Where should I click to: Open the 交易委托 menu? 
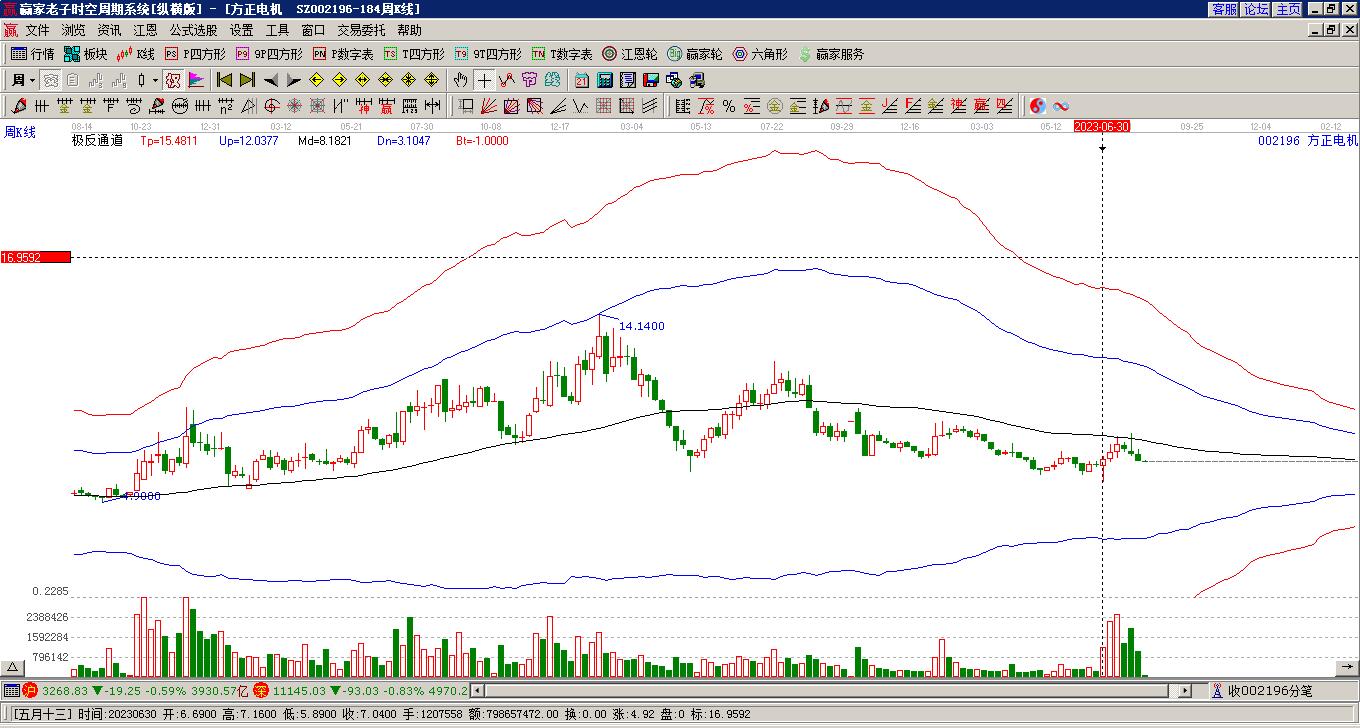click(361, 31)
